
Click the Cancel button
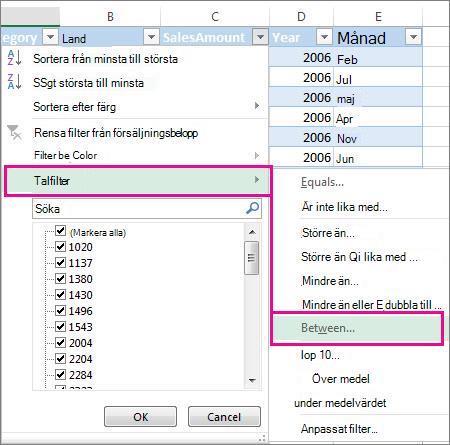[x=224, y=417]
